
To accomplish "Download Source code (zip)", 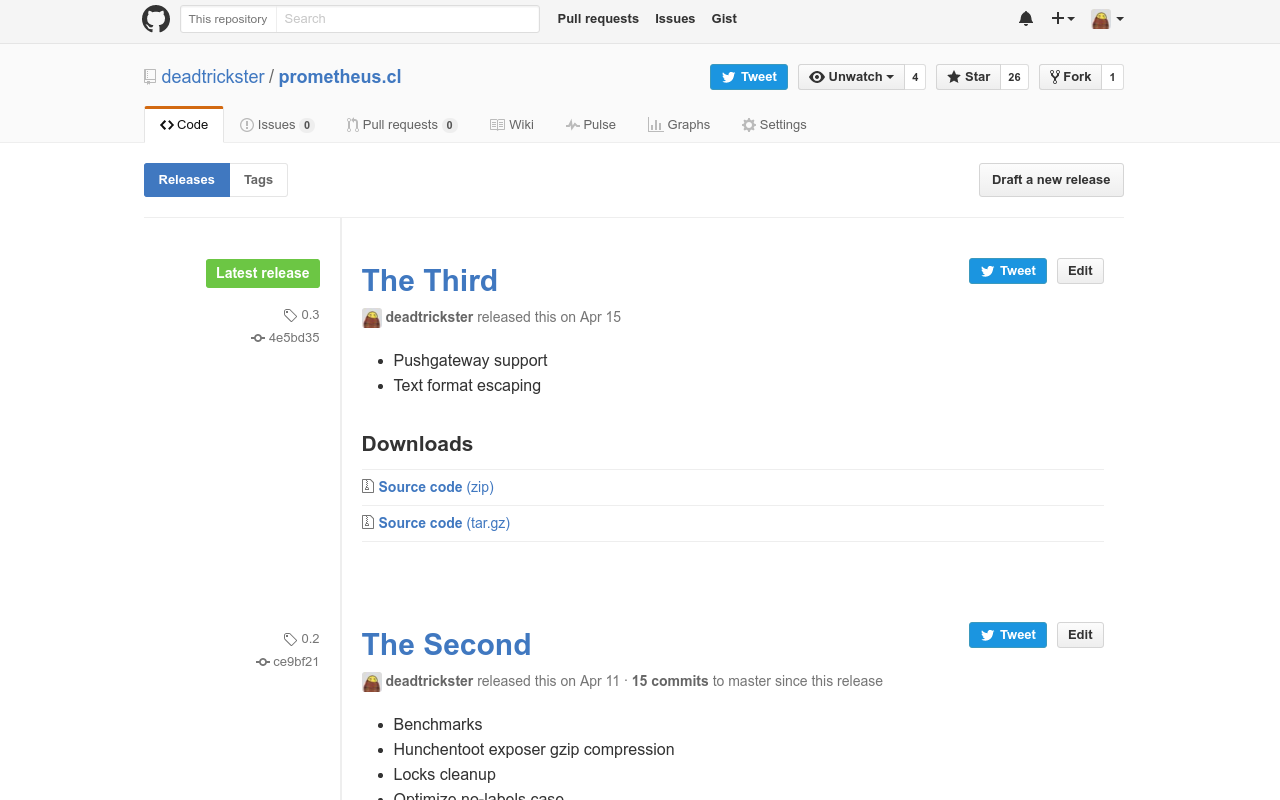I will coord(436,487).
